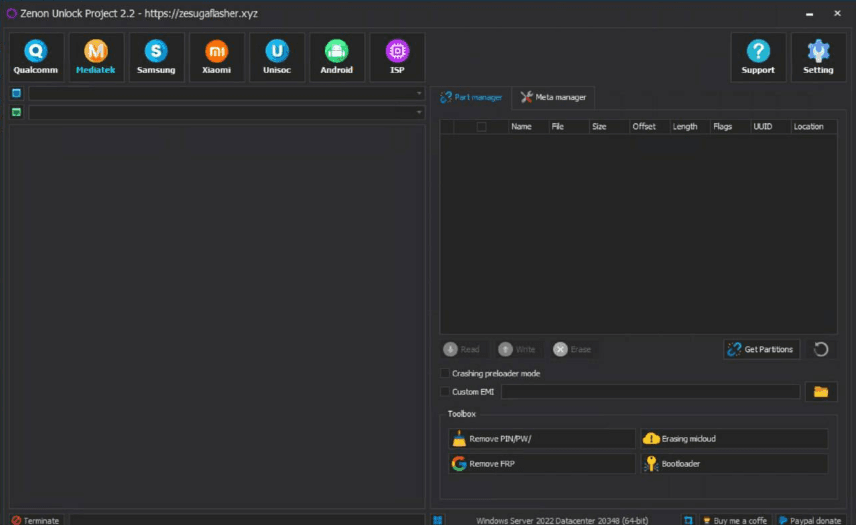Image resolution: width=856 pixels, height=525 pixels.
Task: Switch to the Meta manager tab
Action: (x=553, y=98)
